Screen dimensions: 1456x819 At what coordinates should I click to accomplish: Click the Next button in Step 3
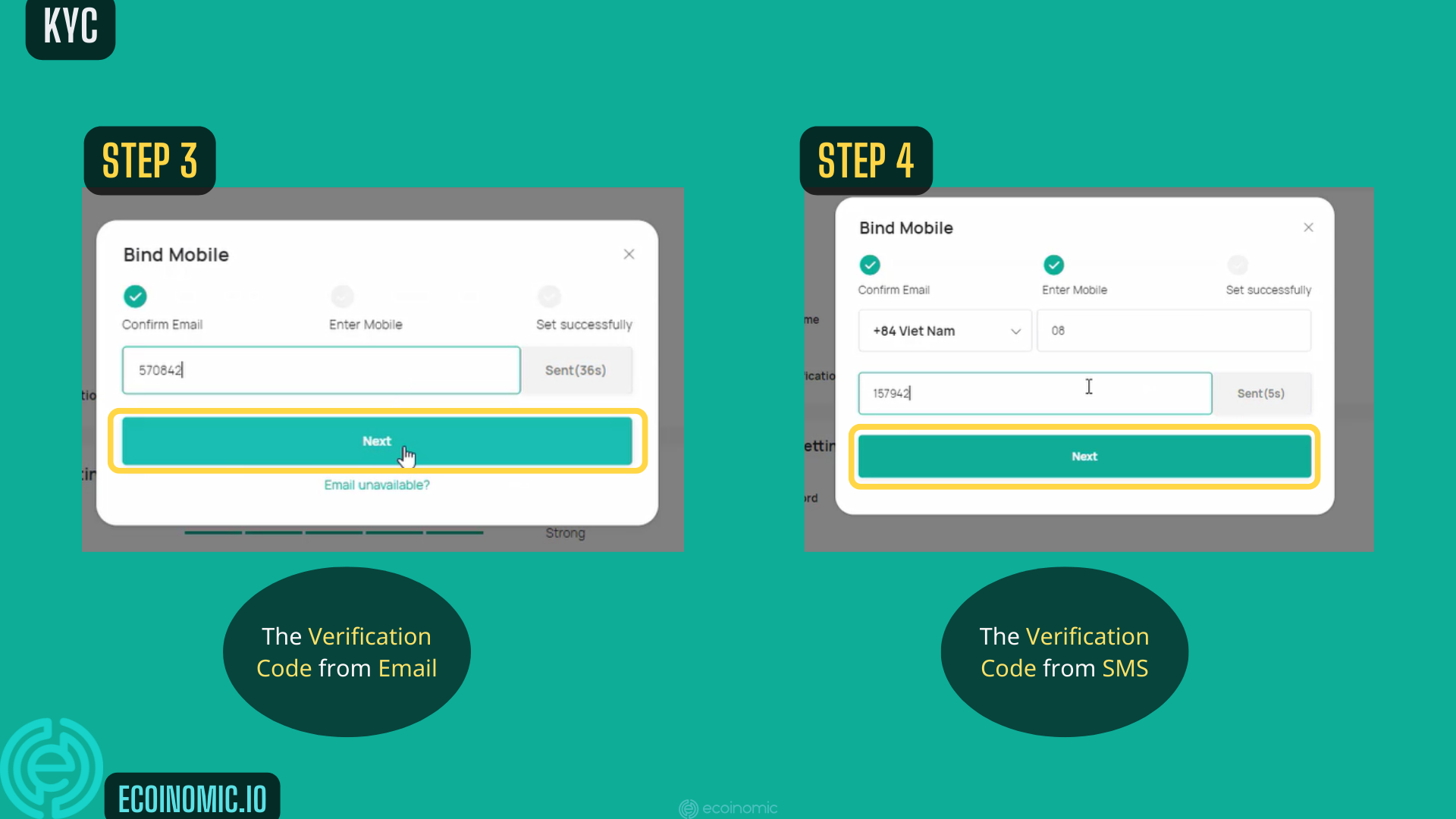tap(378, 441)
